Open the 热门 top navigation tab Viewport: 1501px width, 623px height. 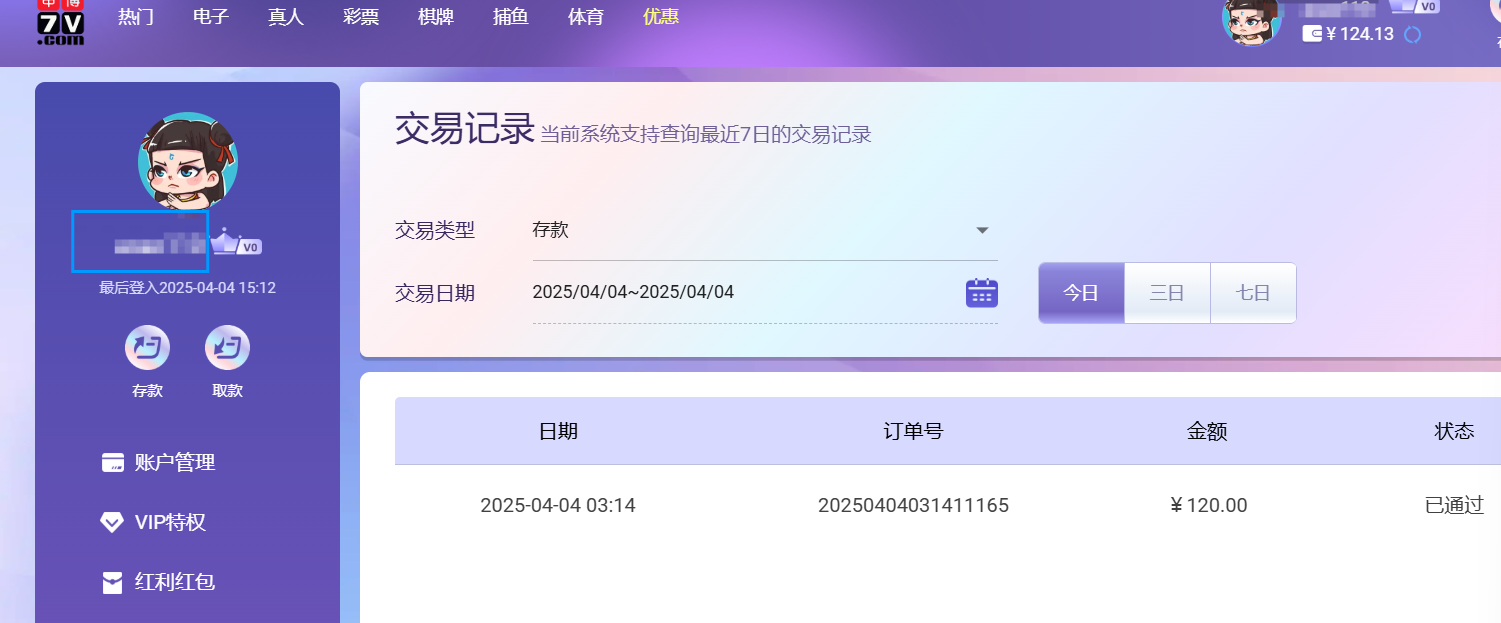135,17
